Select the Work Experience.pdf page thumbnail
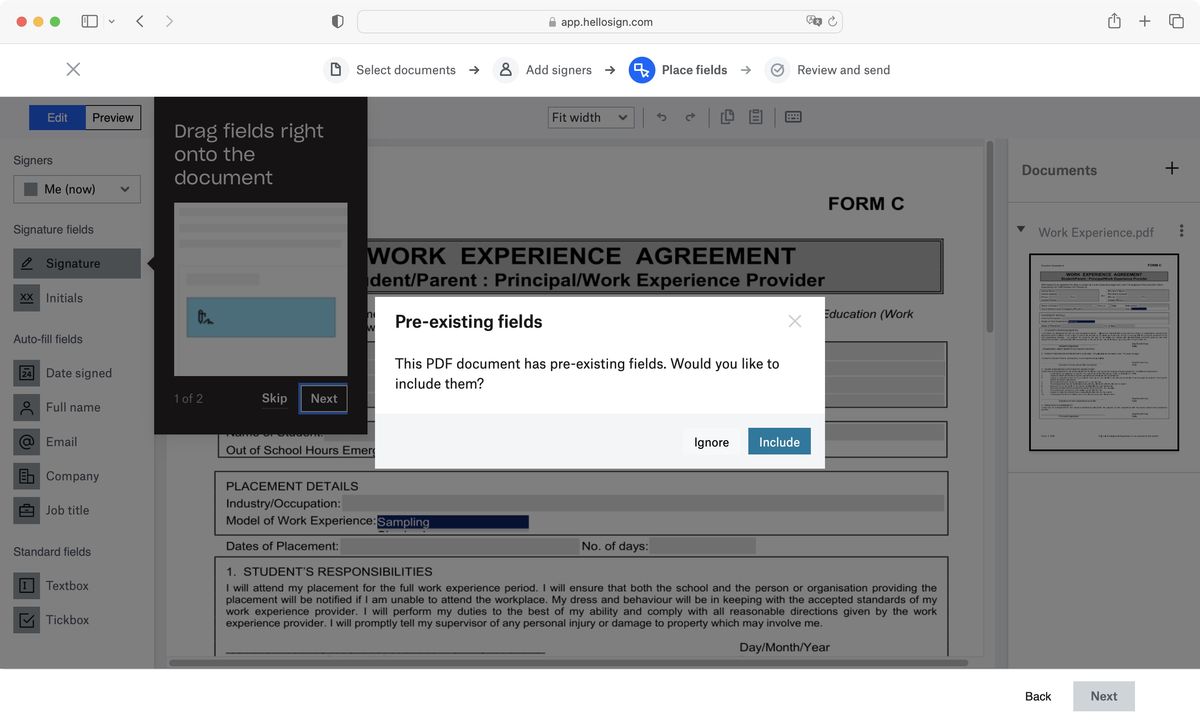 point(1103,352)
